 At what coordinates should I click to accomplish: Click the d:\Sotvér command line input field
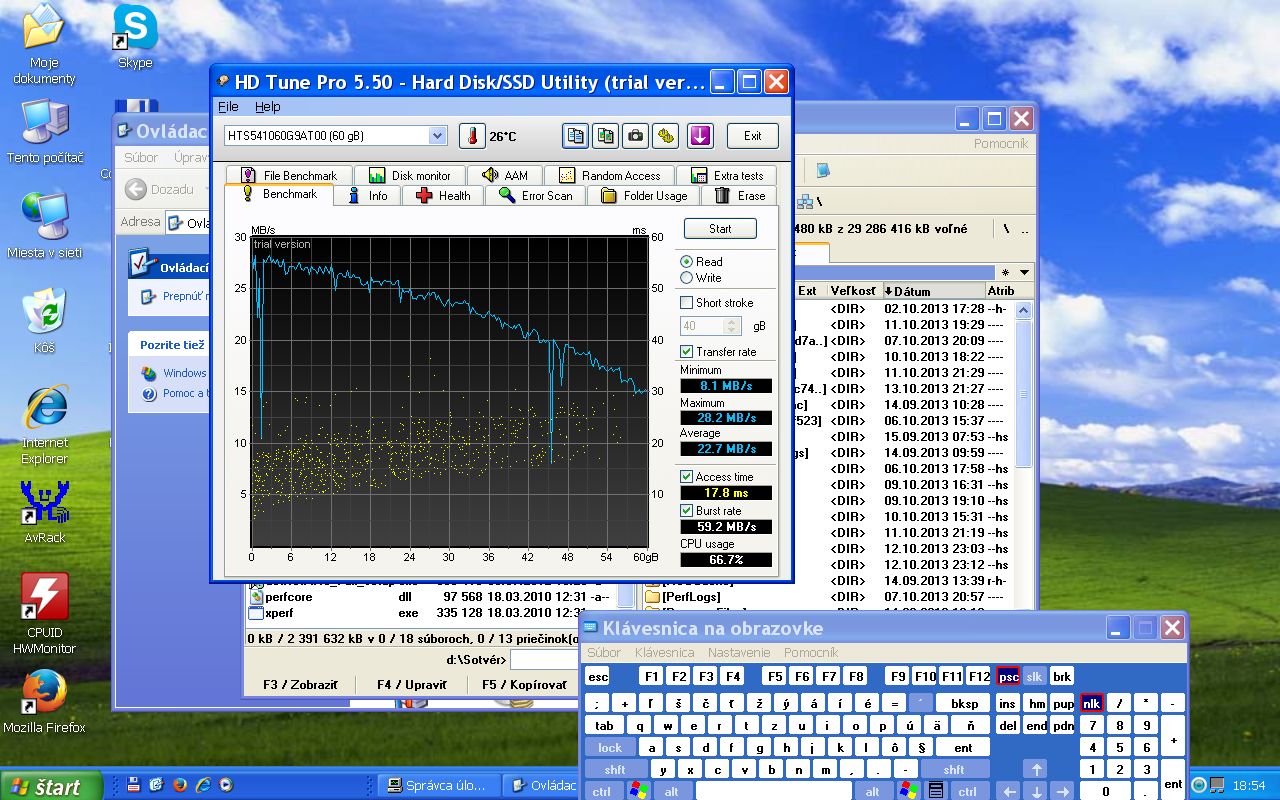pyautogui.click(x=545, y=660)
